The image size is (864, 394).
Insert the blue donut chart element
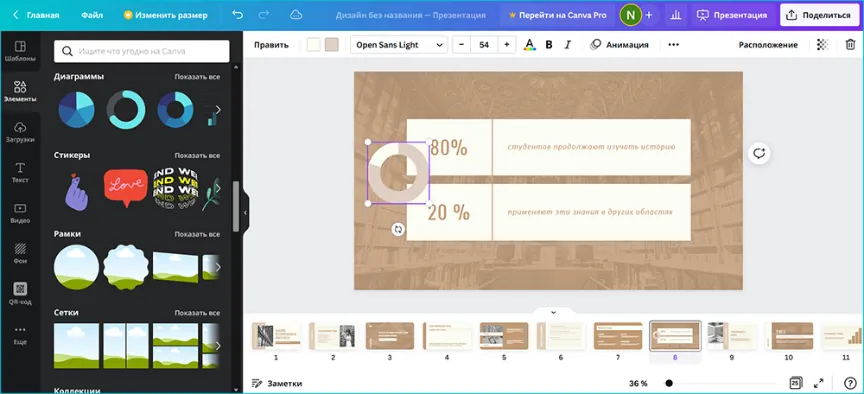point(175,110)
